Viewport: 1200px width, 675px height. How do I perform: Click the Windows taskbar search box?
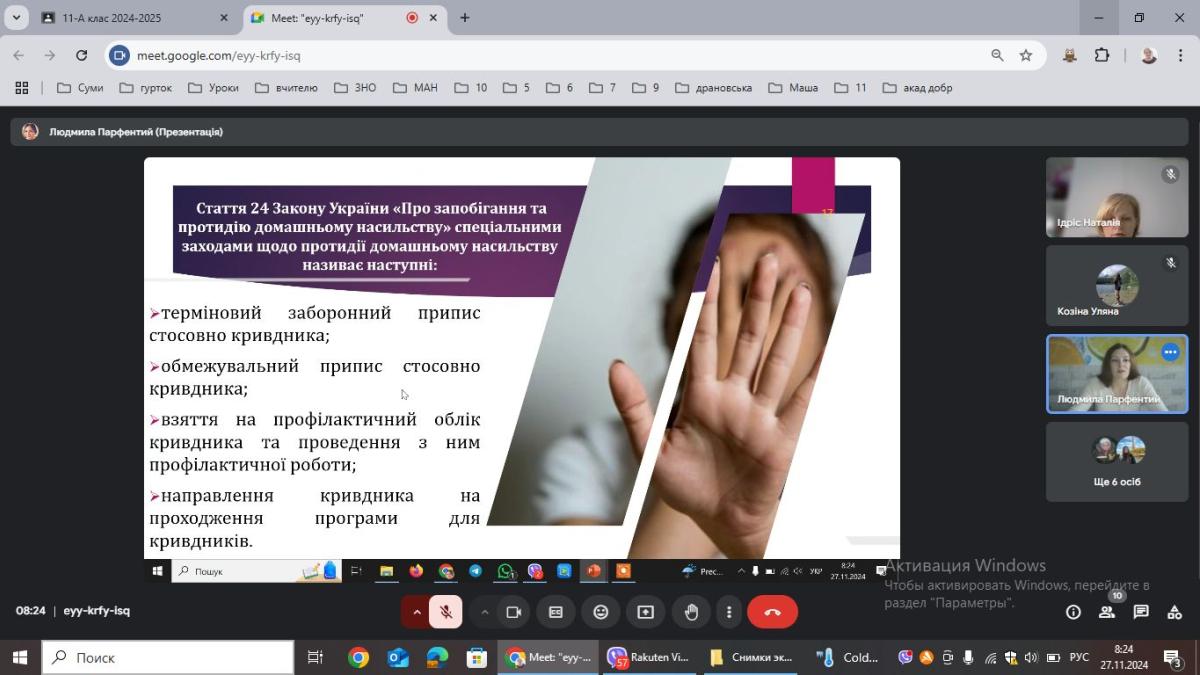click(168, 657)
